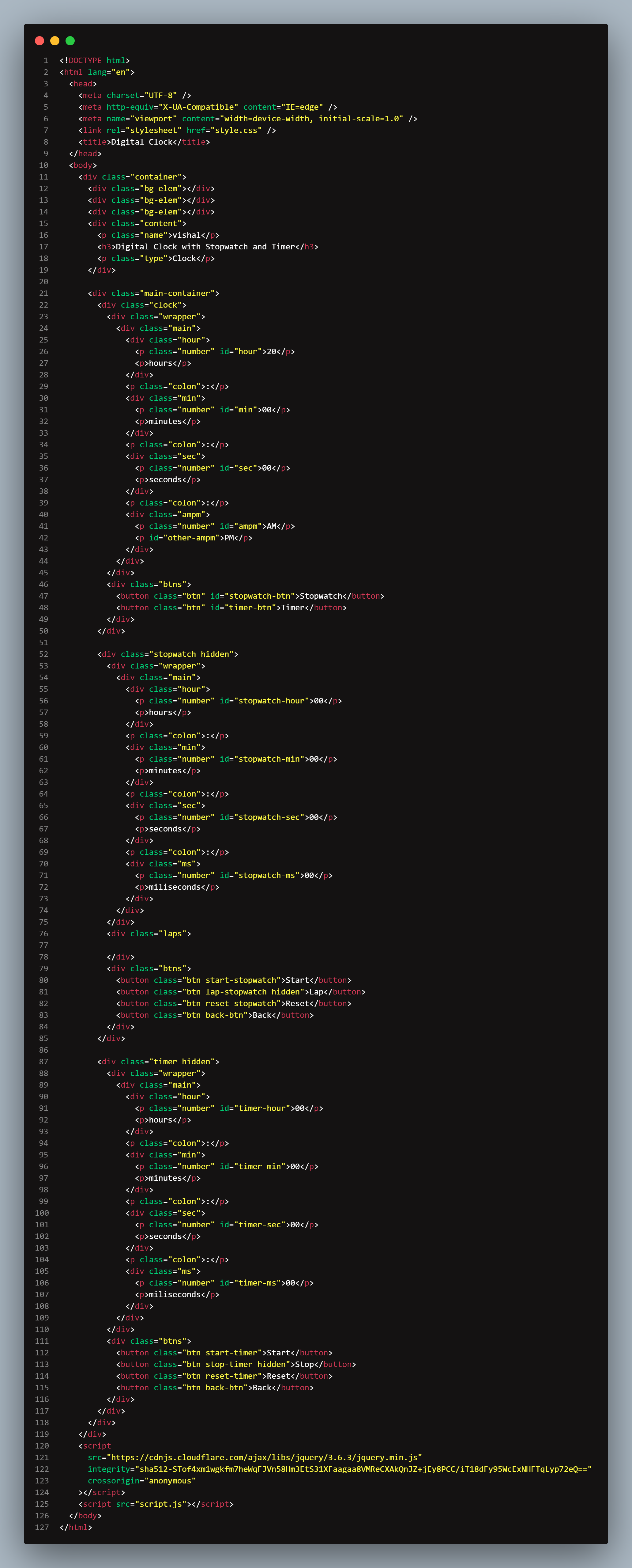Click the green maximize dot
The width and height of the screenshot is (632, 1568).
[x=70, y=41]
